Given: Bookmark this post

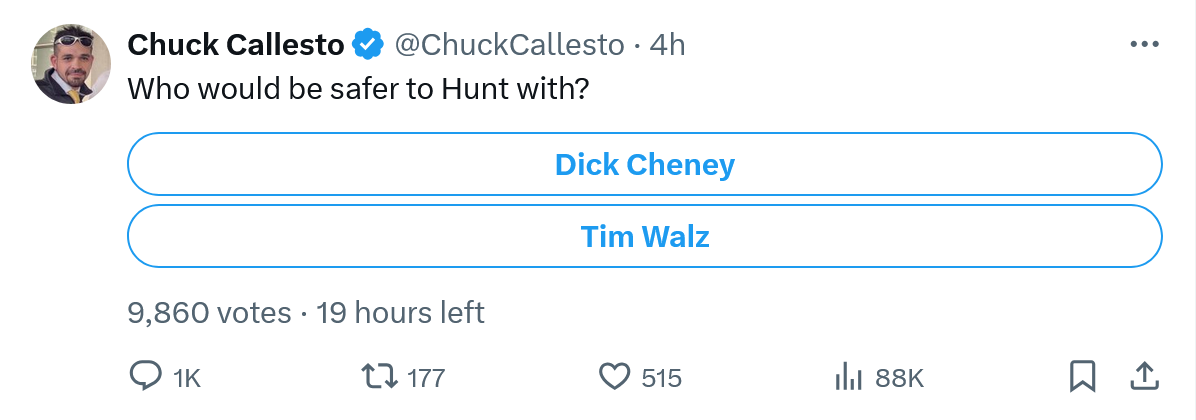Looking at the screenshot, I should tap(1082, 377).
